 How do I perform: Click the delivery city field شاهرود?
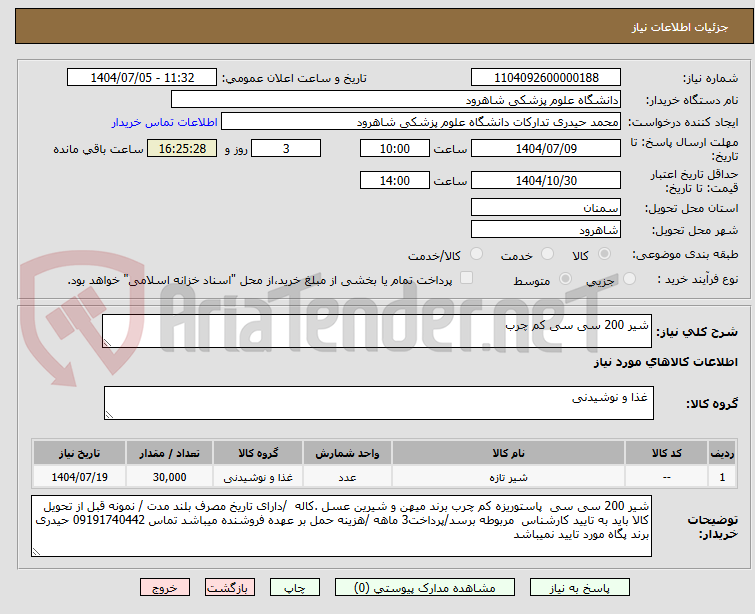[546, 230]
